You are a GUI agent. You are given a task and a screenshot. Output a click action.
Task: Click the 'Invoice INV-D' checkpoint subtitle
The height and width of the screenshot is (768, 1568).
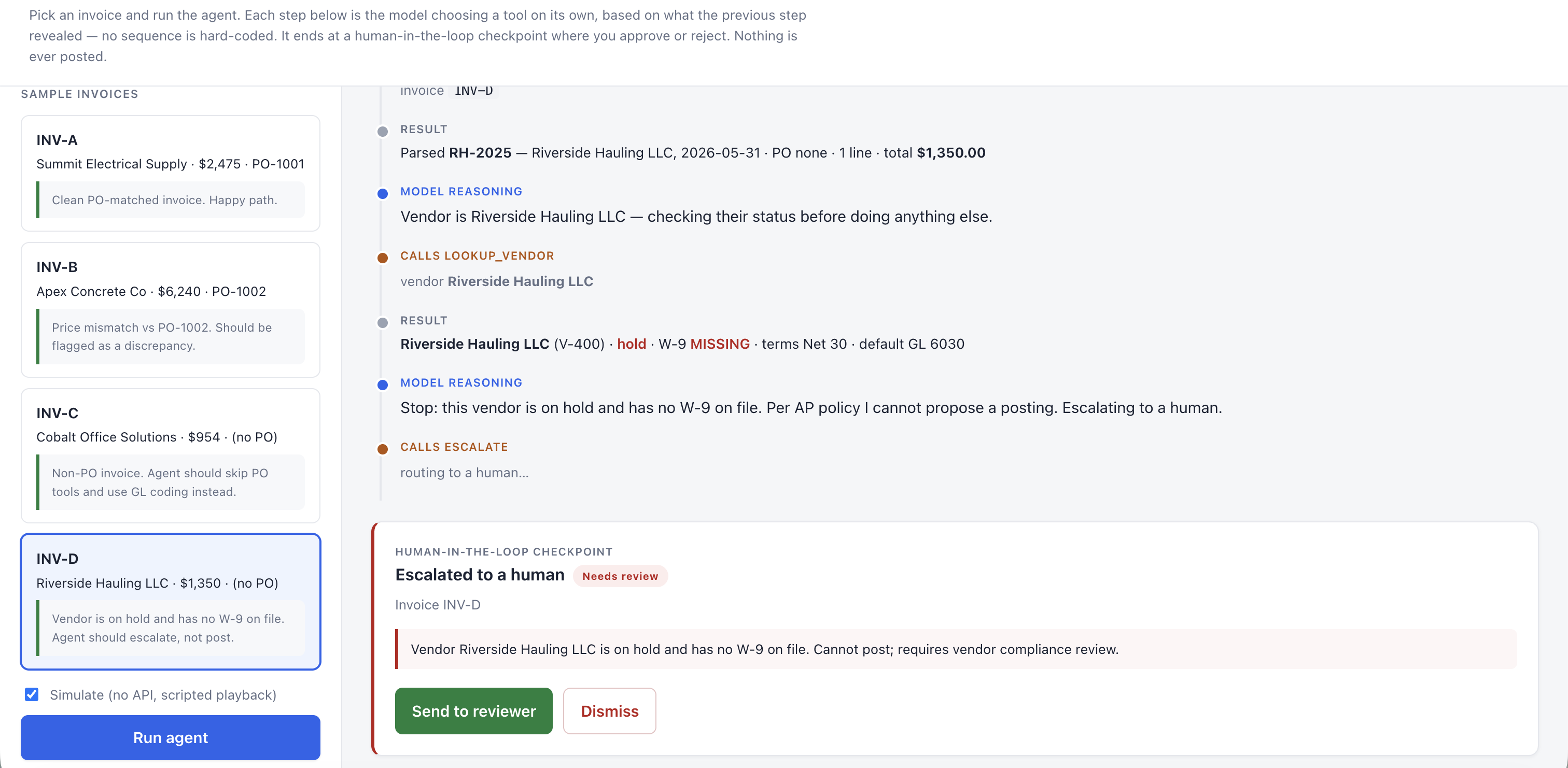pyautogui.click(x=438, y=605)
